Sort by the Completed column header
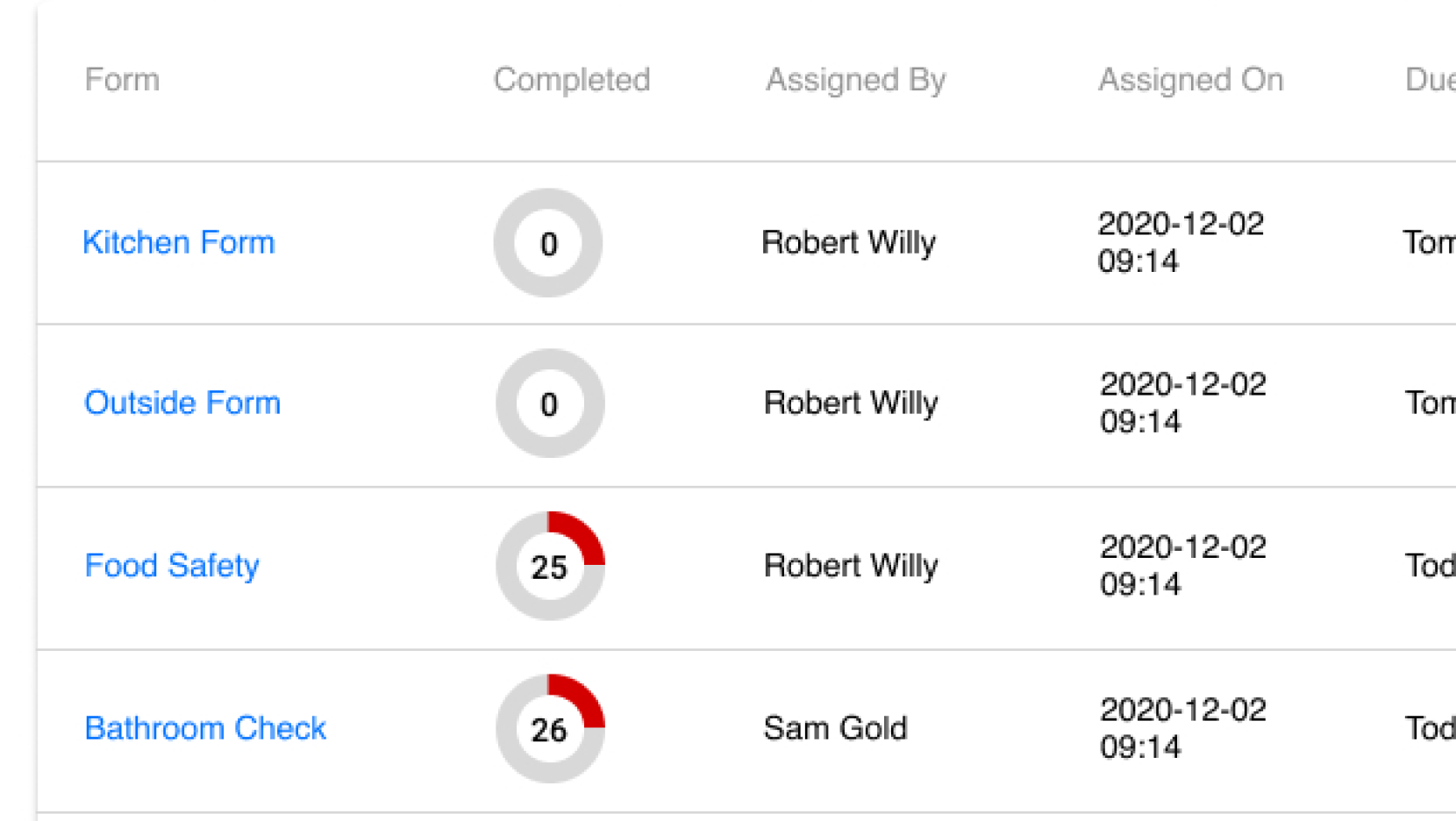Screen dimensions: 1456x821 (572, 80)
